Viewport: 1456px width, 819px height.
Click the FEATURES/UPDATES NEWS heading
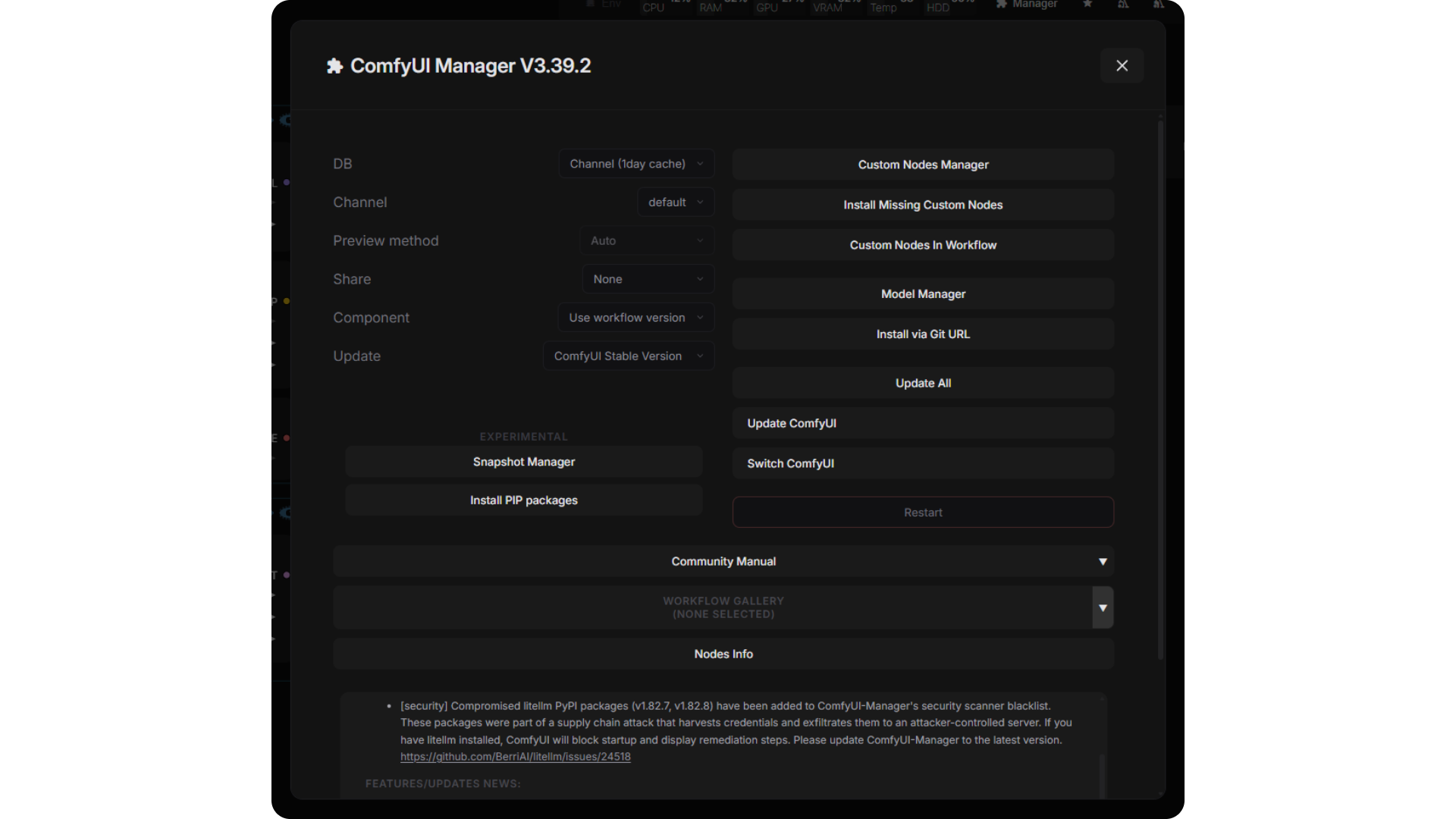point(443,783)
